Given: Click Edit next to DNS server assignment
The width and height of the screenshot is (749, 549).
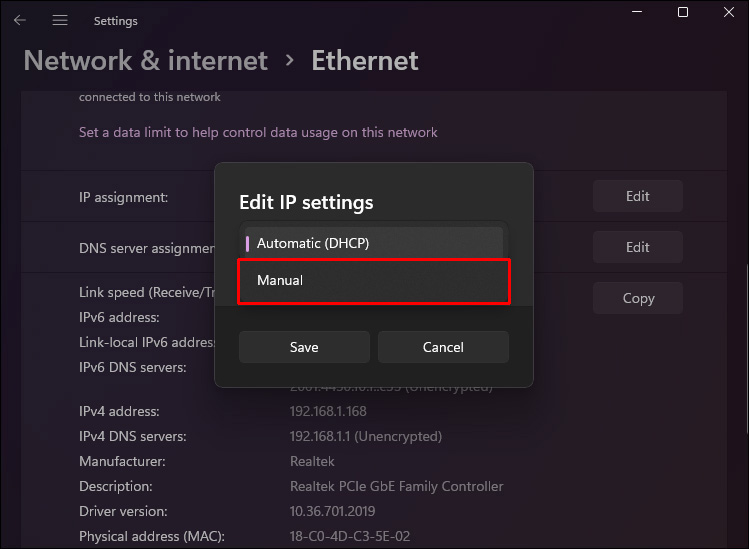Looking at the screenshot, I should pyautogui.click(x=637, y=247).
